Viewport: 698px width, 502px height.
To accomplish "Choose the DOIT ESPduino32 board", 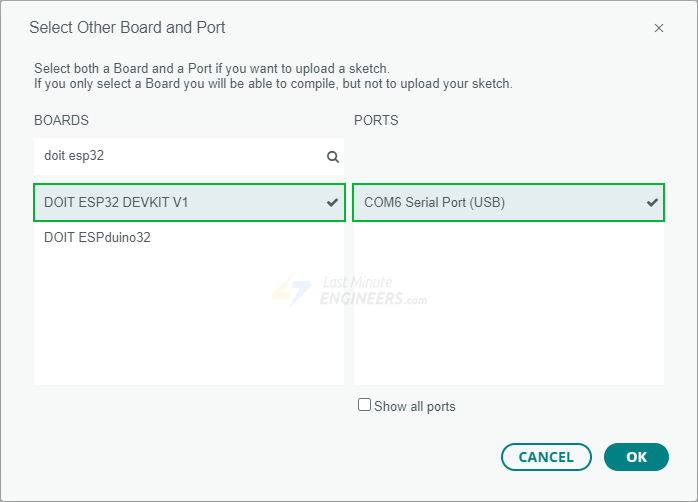I will (x=98, y=238).
